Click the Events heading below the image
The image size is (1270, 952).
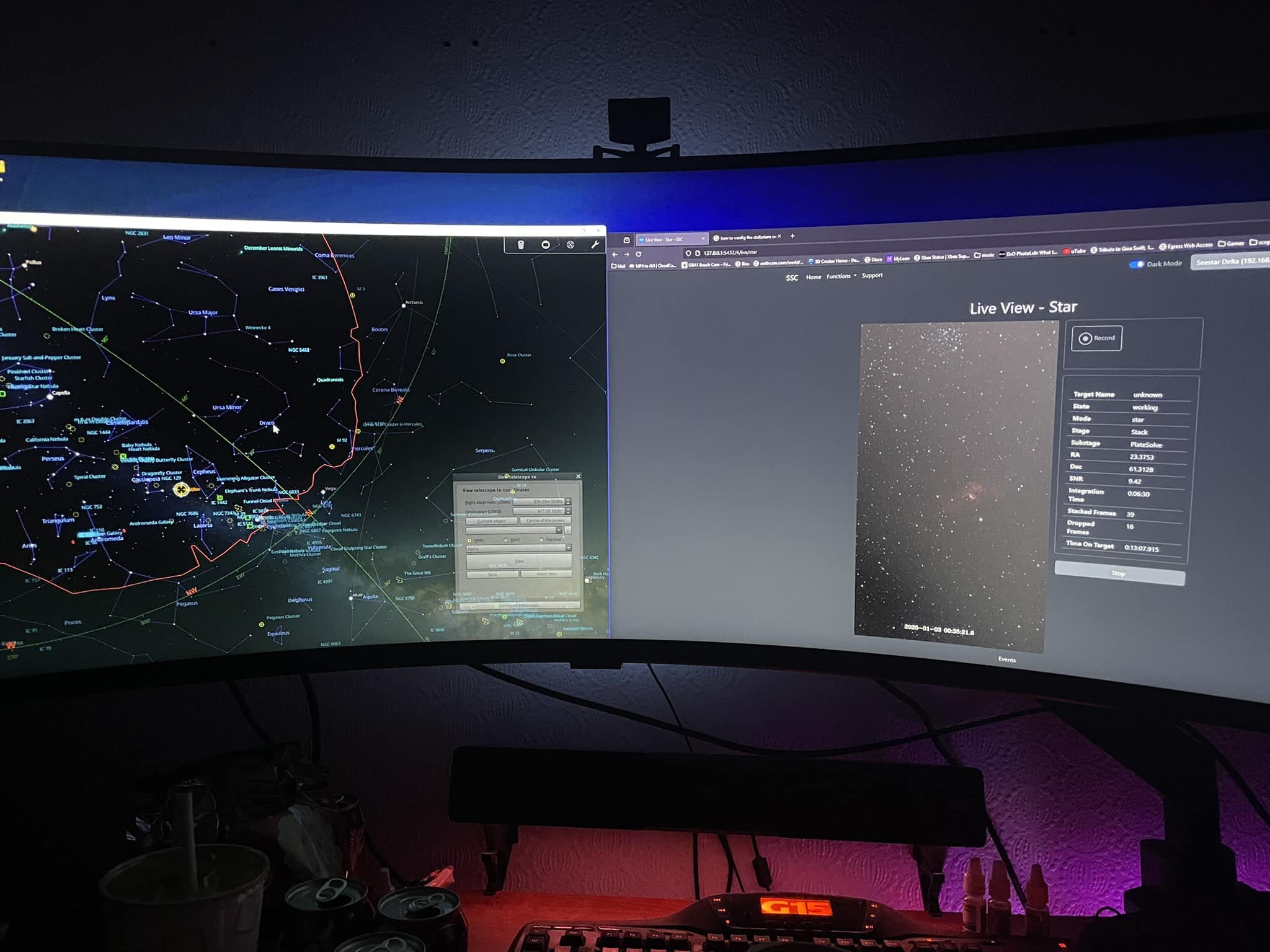point(1006,659)
